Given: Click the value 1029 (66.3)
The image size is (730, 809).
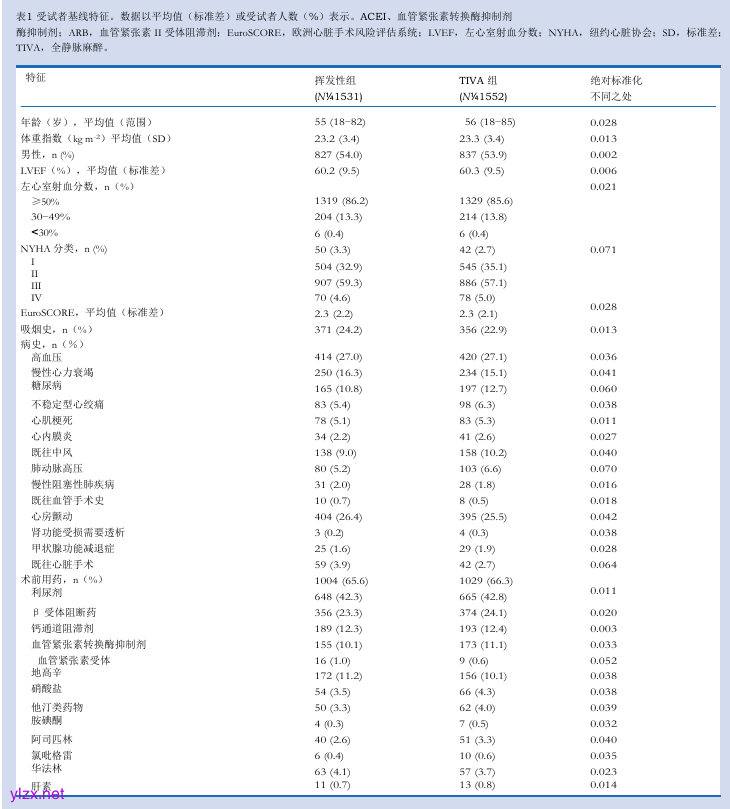Looking at the screenshot, I should click(486, 580).
